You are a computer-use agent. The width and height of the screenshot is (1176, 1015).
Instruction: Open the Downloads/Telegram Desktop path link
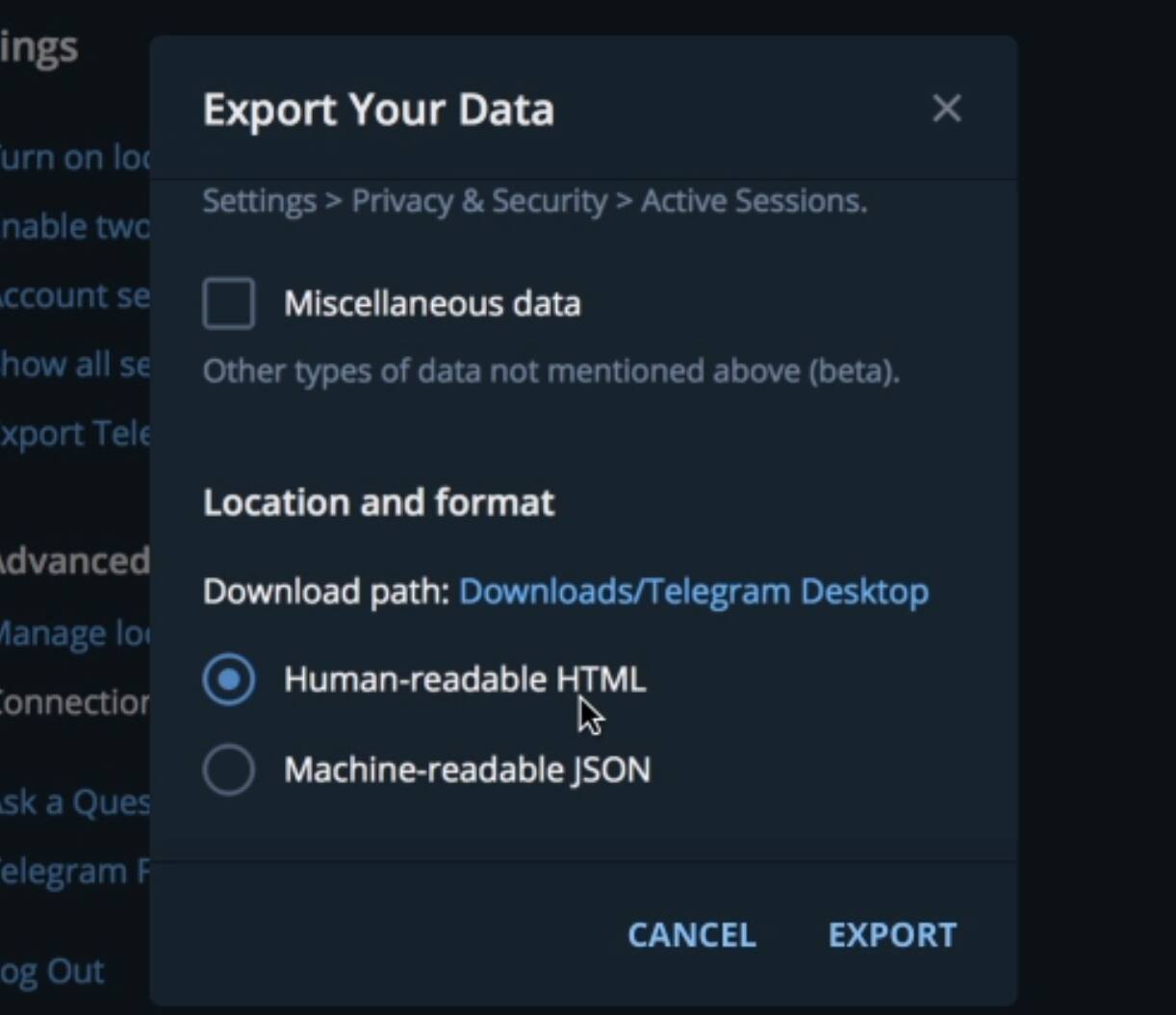click(694, 591)
